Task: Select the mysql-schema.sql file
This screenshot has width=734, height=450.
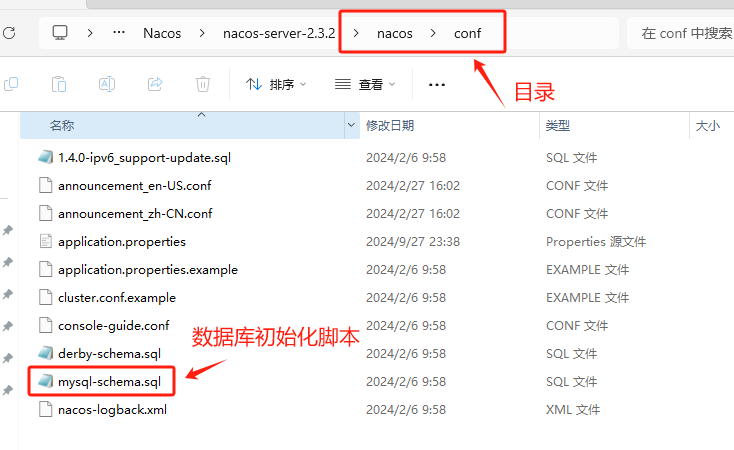Action: (110, 382)
